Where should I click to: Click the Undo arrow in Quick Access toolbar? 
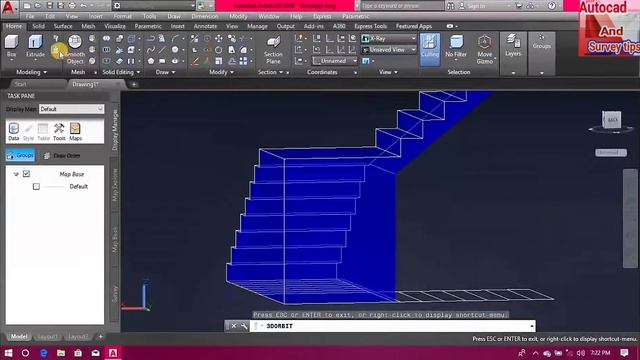pos(83,6)
